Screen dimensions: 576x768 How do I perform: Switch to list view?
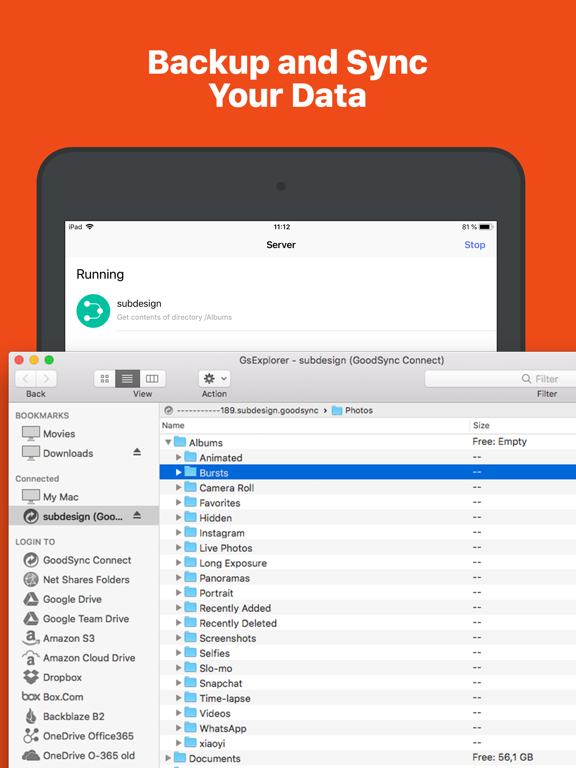[127, 378]
